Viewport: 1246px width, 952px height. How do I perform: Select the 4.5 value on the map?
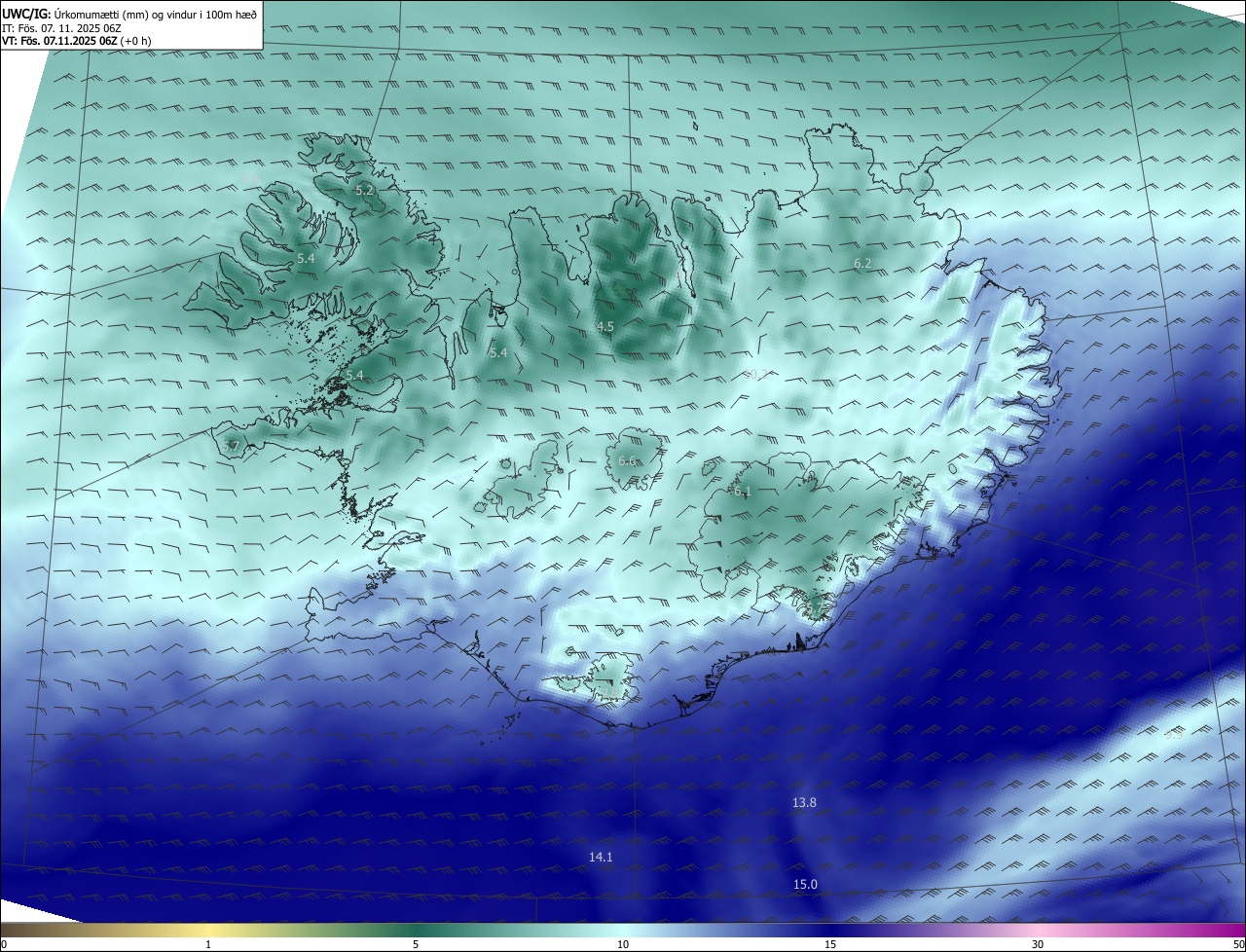[x=605, y=326]
